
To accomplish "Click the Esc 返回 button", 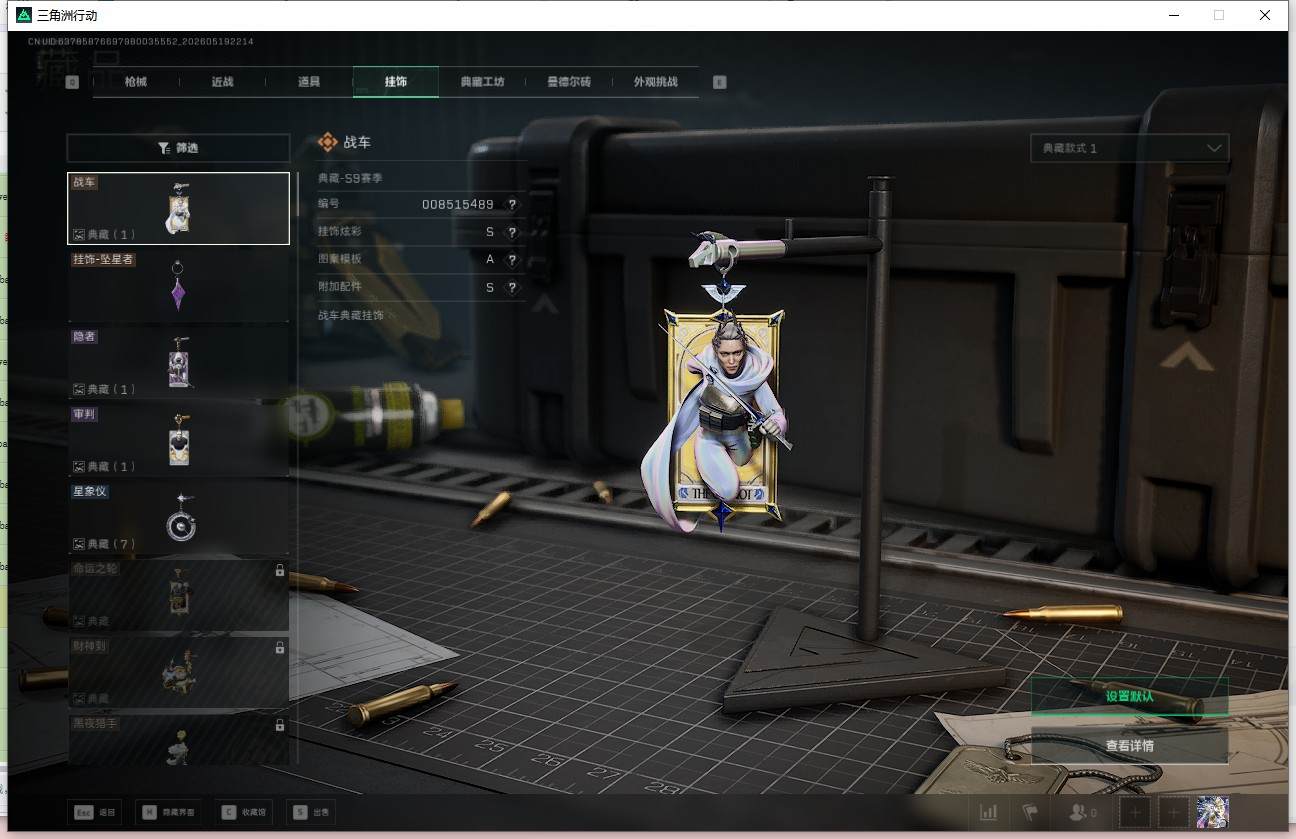I will (x=96, y=812).
